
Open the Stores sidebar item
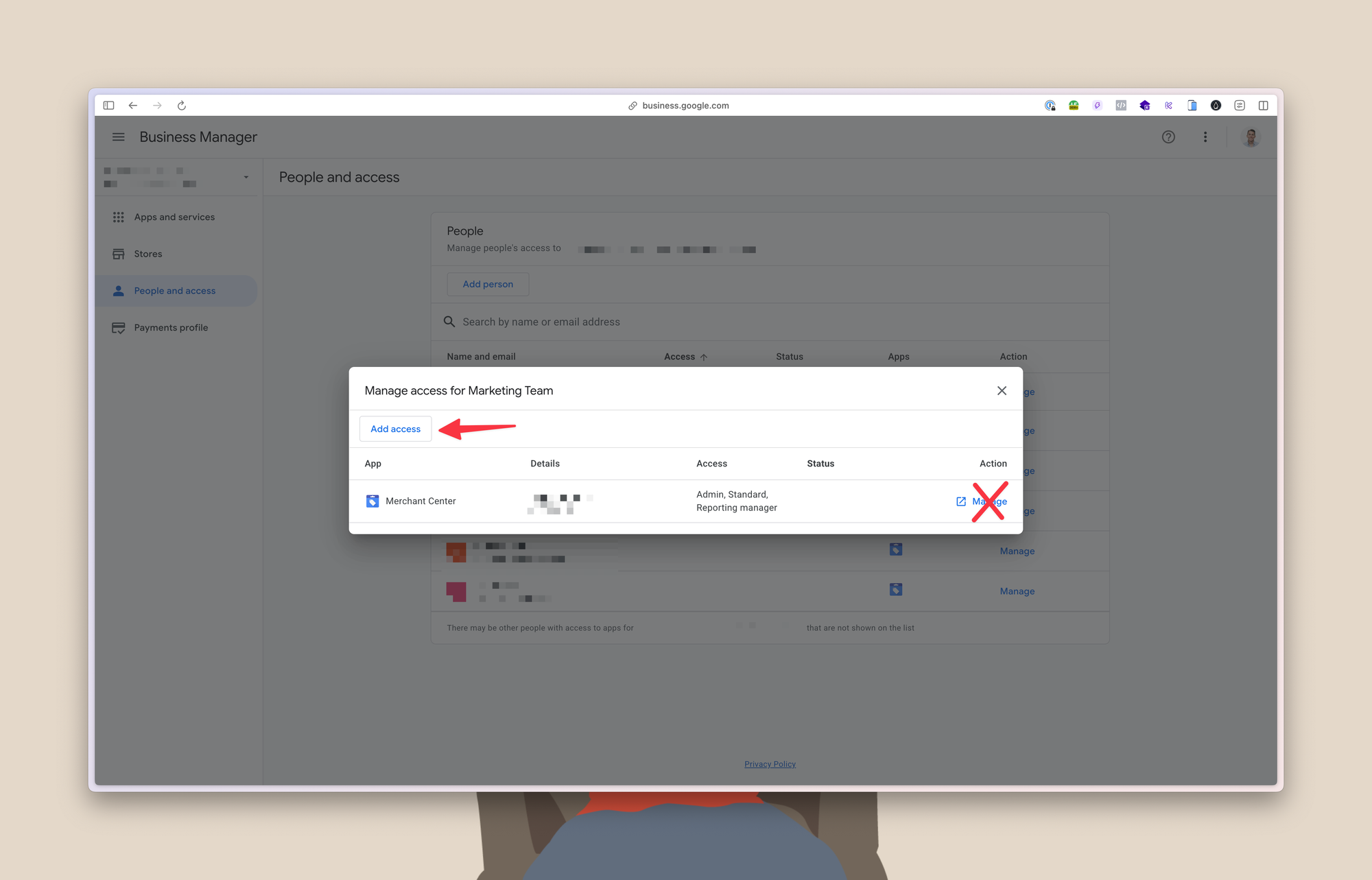(148, 254)
